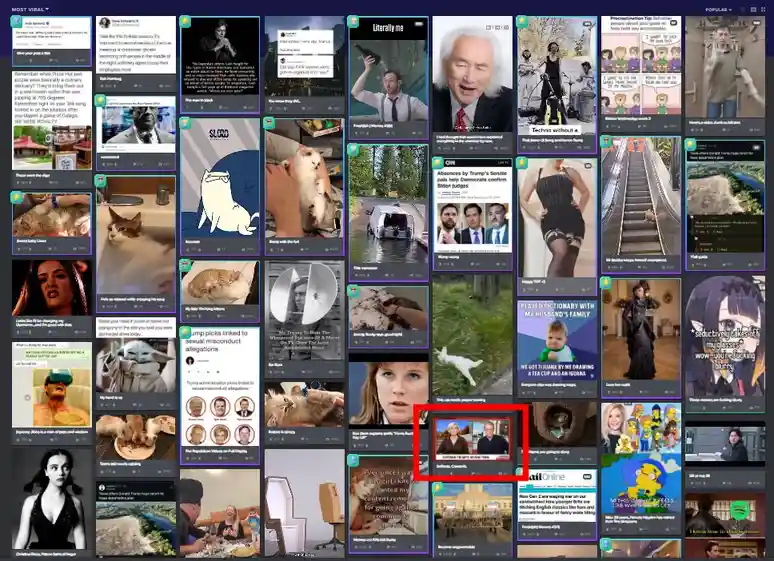Open the Procrastination Tip comic strip
This screenshot has width=774, height=561.
click(x=641, y=73)
